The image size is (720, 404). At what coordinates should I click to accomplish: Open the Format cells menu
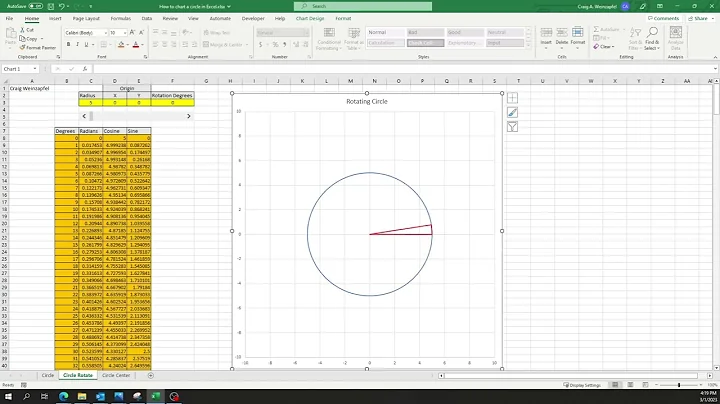point(578,37)
